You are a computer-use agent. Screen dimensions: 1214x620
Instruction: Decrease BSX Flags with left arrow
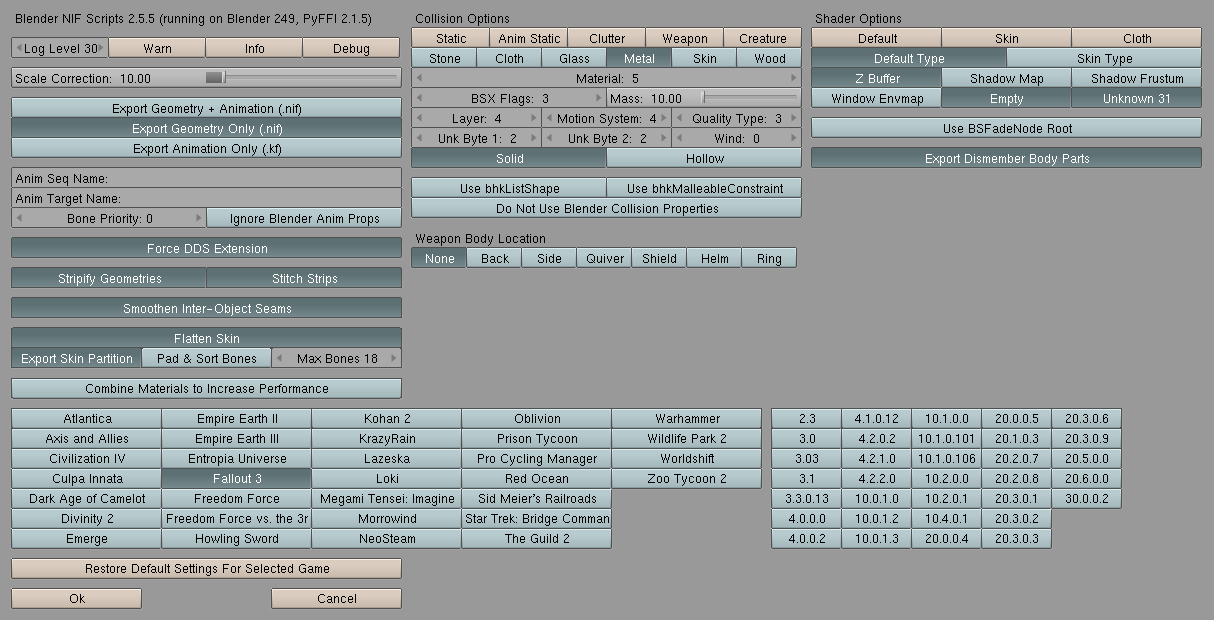[x=419, y=98]
